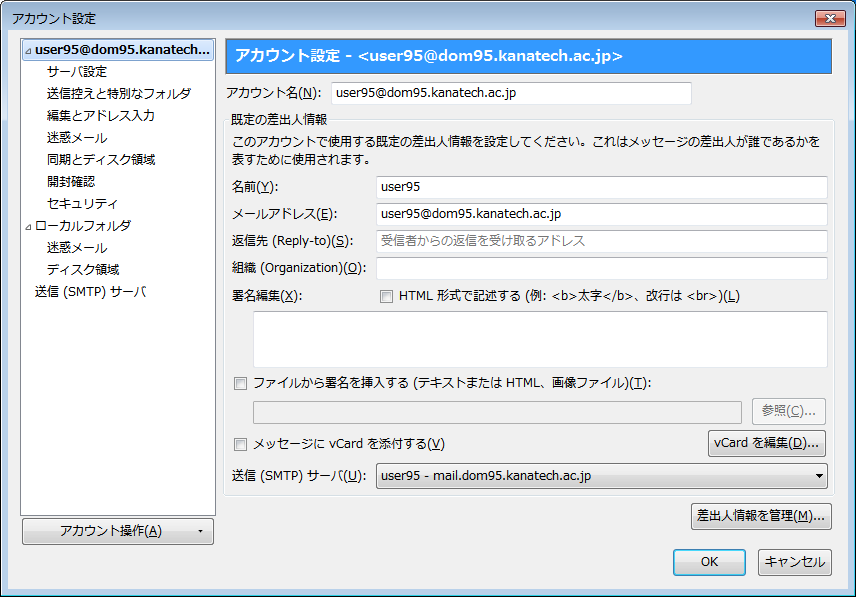Open 送信控えと特別なフォルダ settings
Image resolution: width=856 pixels, height=597 pixels.
pyautogui.click(x=119, y=93)
